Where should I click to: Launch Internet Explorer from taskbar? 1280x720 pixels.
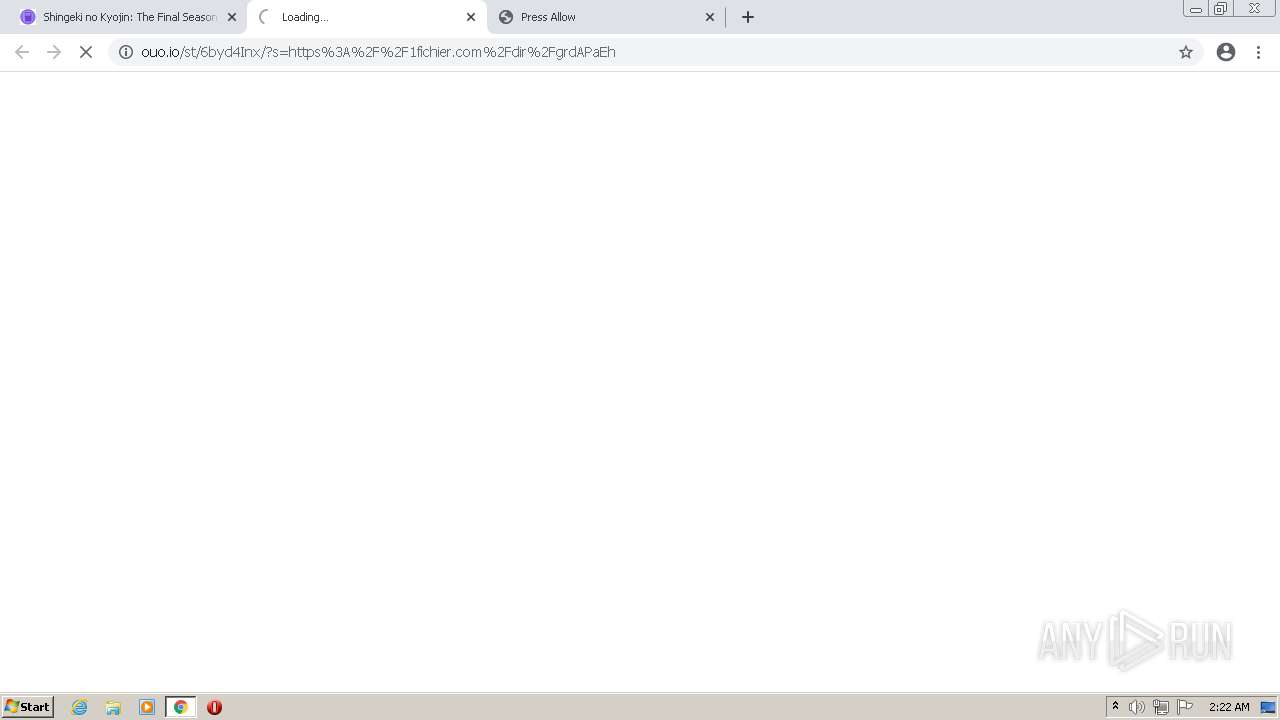click(x=80, y=707)
